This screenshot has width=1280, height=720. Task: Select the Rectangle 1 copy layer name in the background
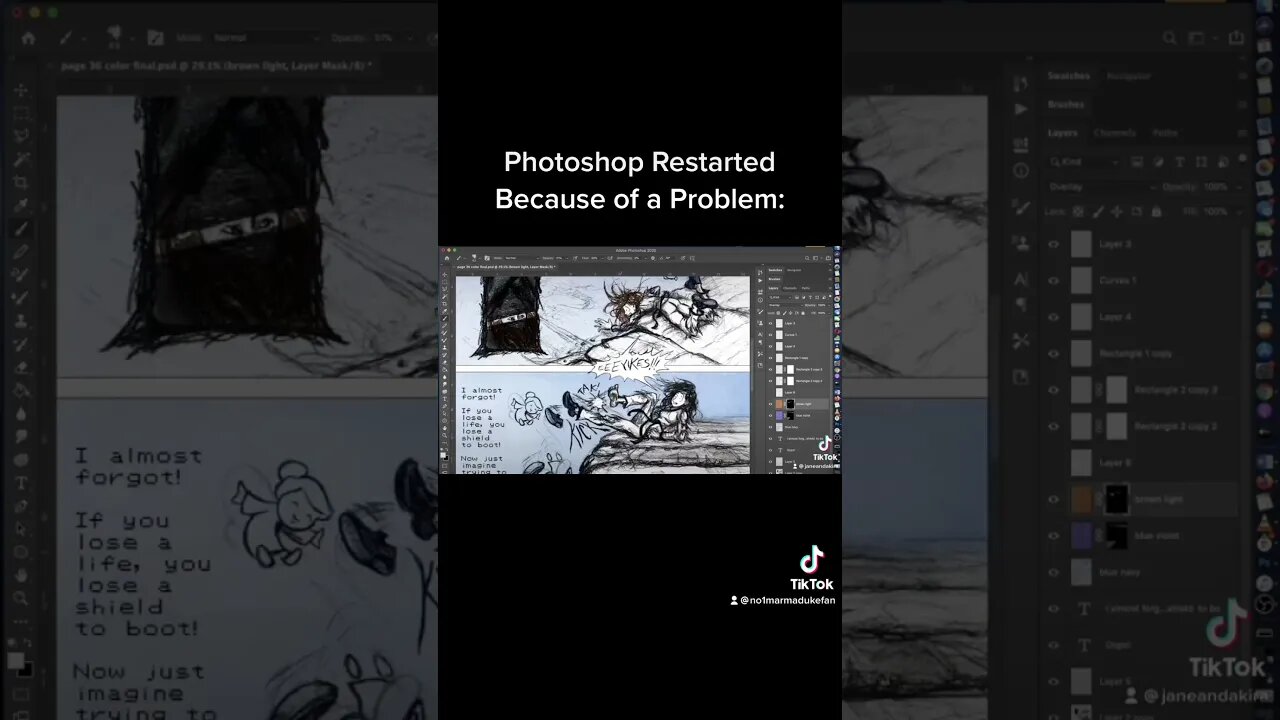1136,354
